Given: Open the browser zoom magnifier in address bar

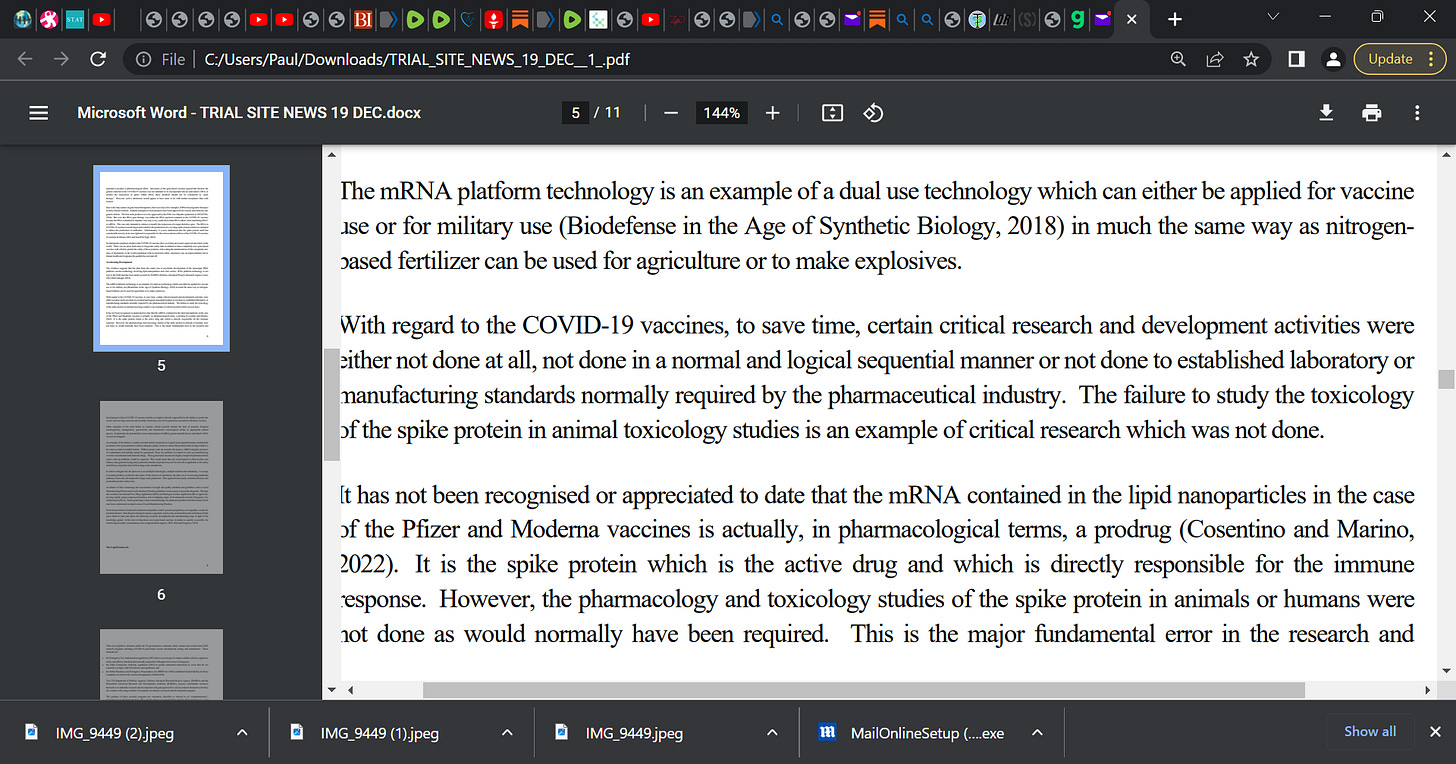Looking at the screenshot, I should (x=1178, y=59).
